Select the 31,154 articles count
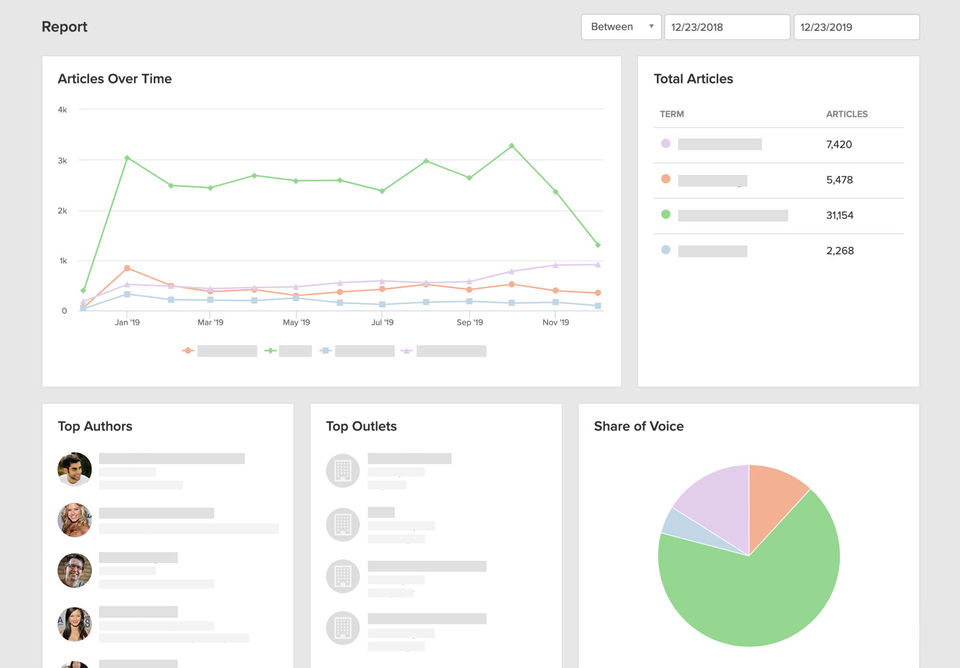This screenshot has height=668, width=960. pyautogui.click(x=839, y=216)
